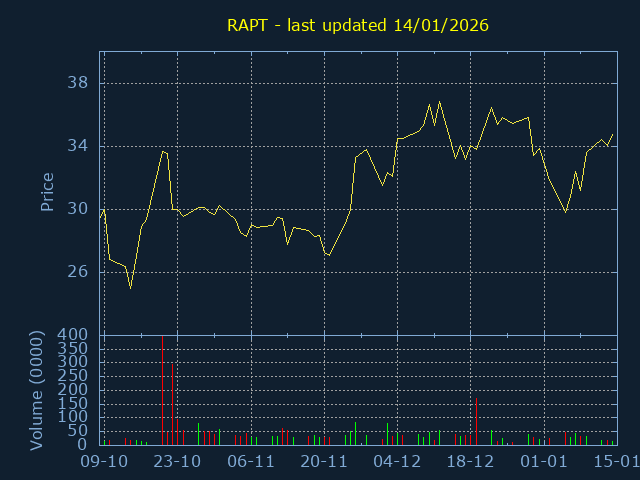Click the red volume spike near 18-12
This screenshot has height=480, width=640.
[476, 421]
